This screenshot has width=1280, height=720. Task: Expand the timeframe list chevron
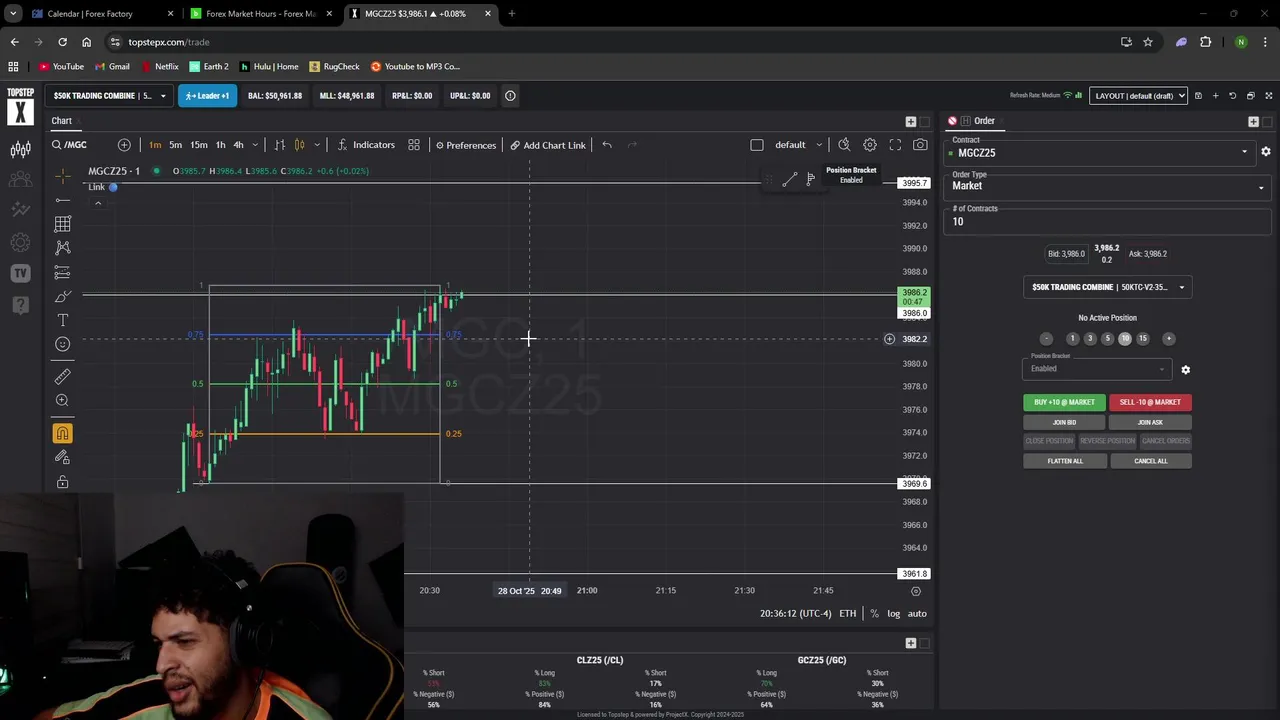click(255, 145)
